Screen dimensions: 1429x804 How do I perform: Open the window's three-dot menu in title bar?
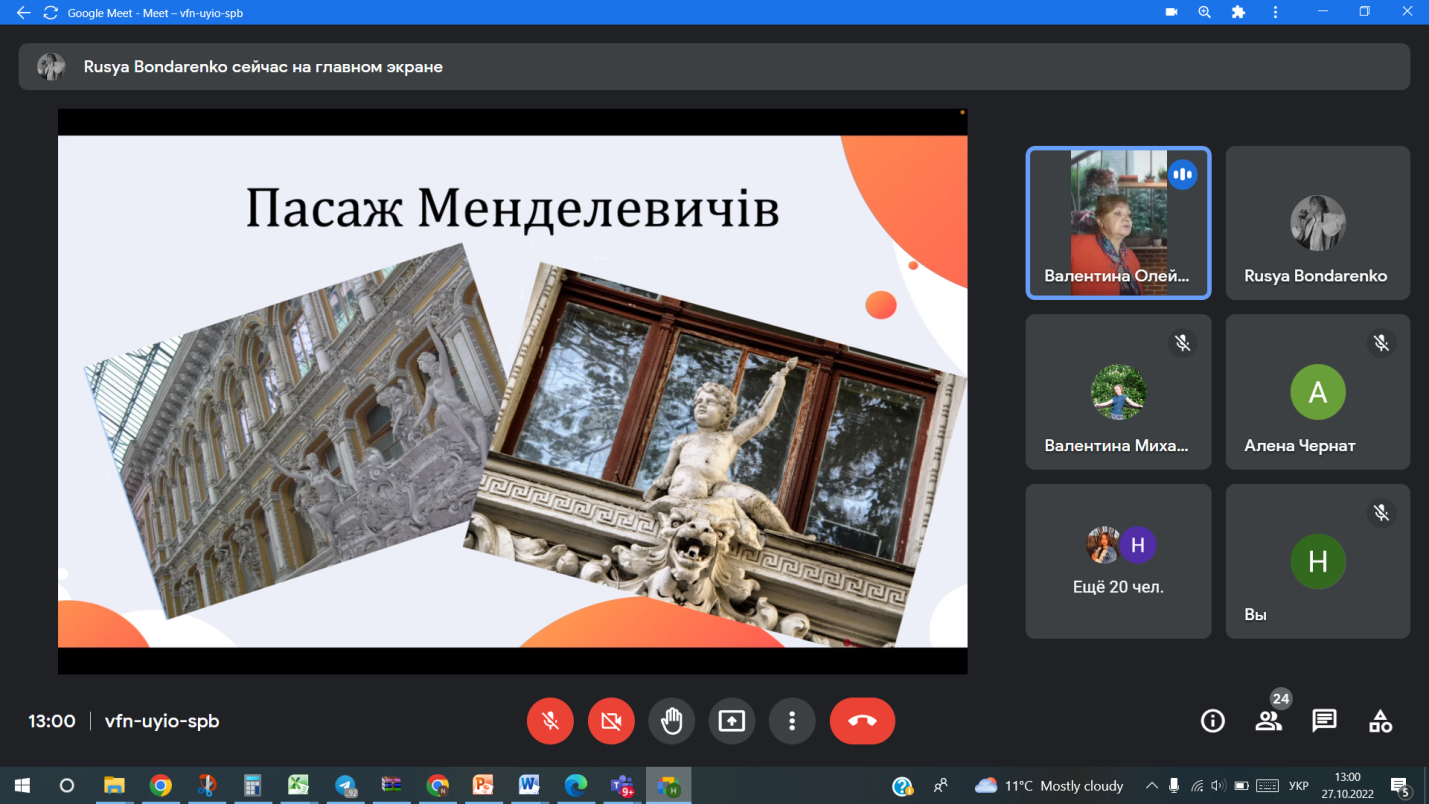coord(1275,13)
